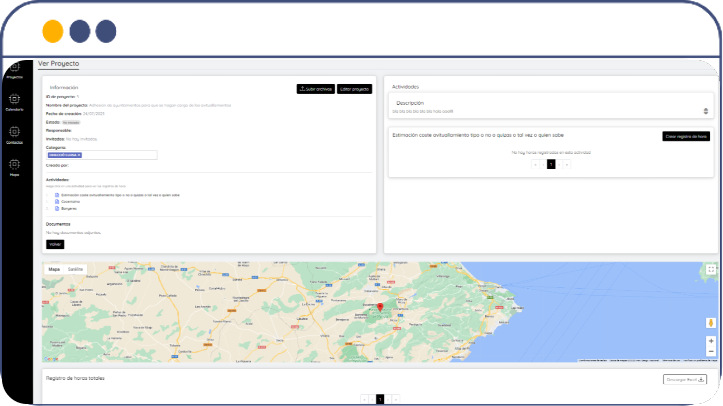723x406 pixels.
Task: Switch map view to Satélite
Action: point(75,269)
